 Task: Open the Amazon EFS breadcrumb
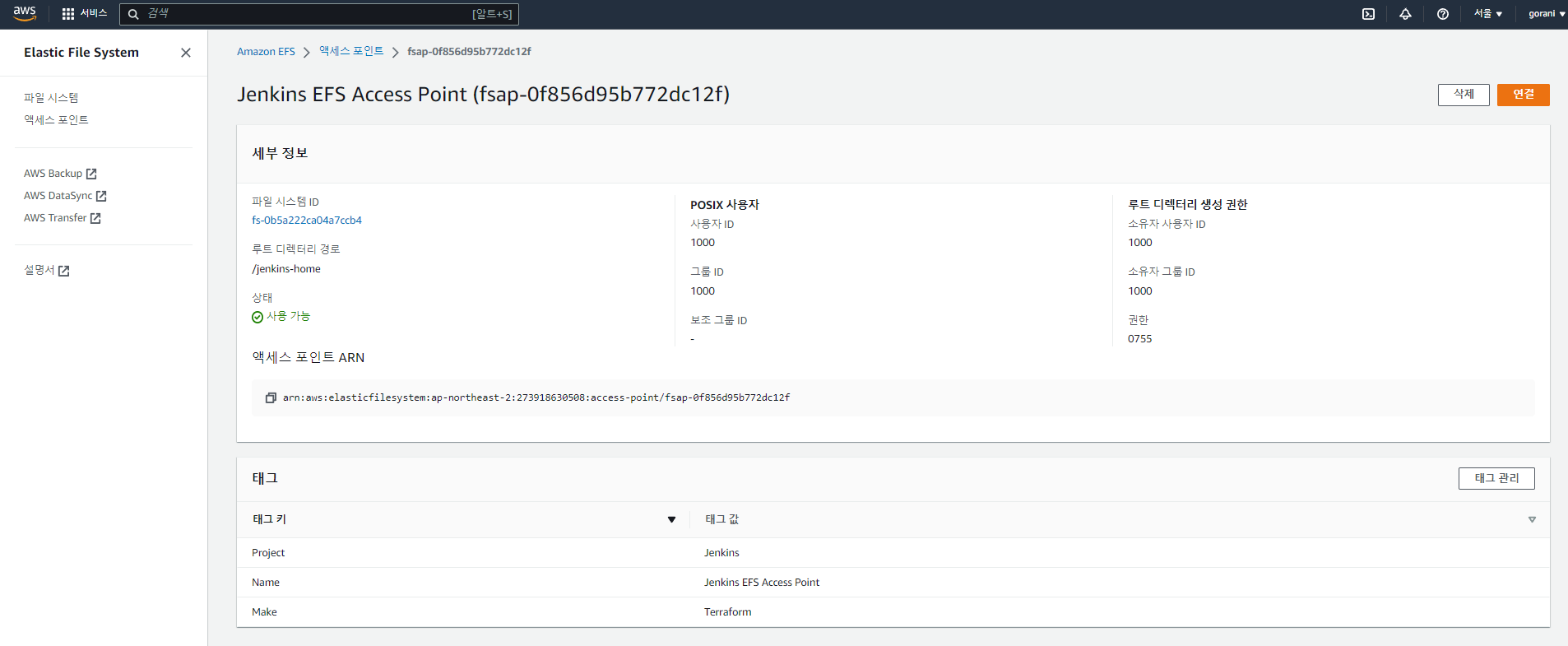pos(266,52)
